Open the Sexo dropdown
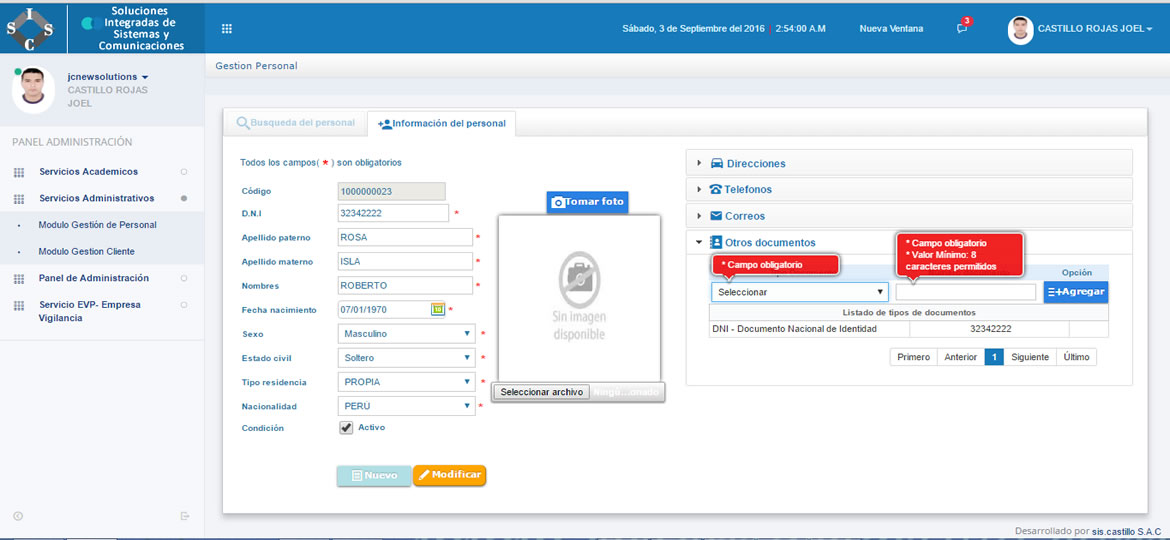1170x540 pixels. coord(406,334)
